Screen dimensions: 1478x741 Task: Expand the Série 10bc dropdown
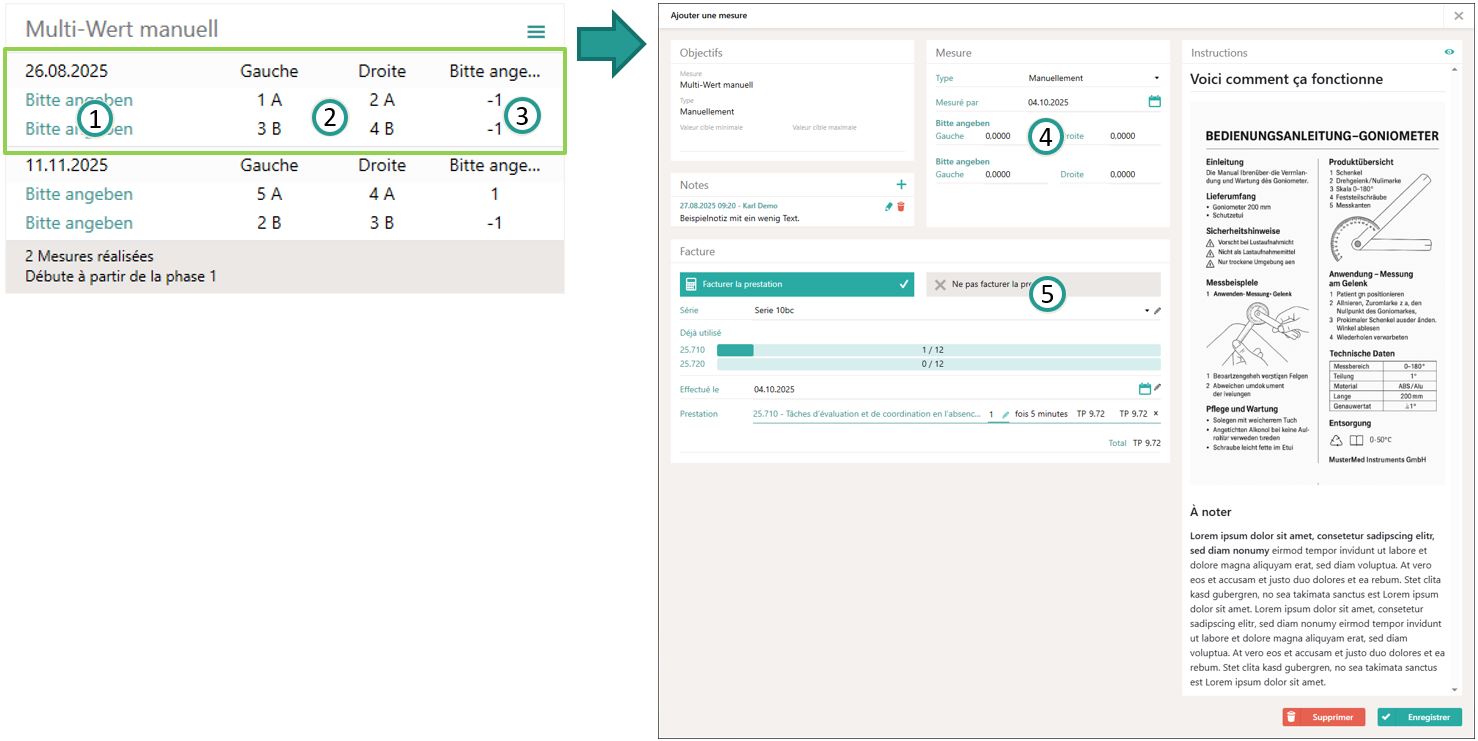point(1146,311)
